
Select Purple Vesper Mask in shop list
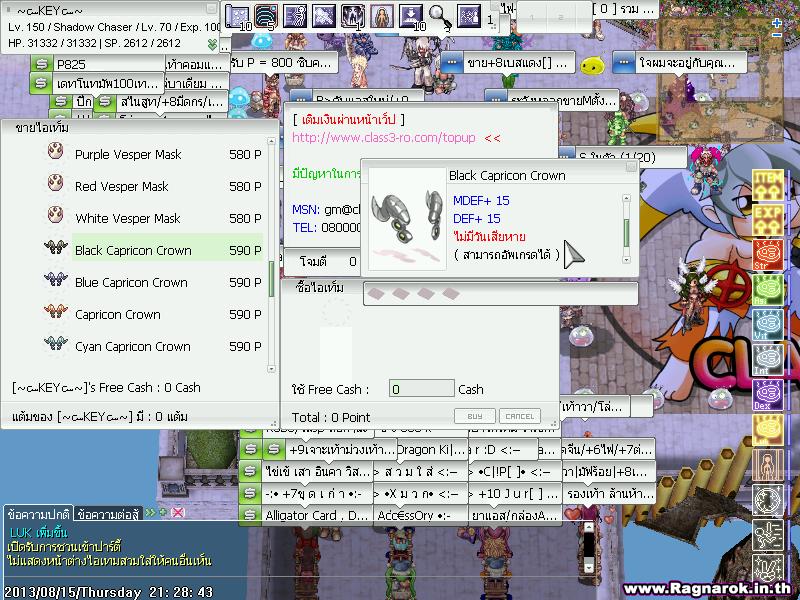[x=153, y=154]
